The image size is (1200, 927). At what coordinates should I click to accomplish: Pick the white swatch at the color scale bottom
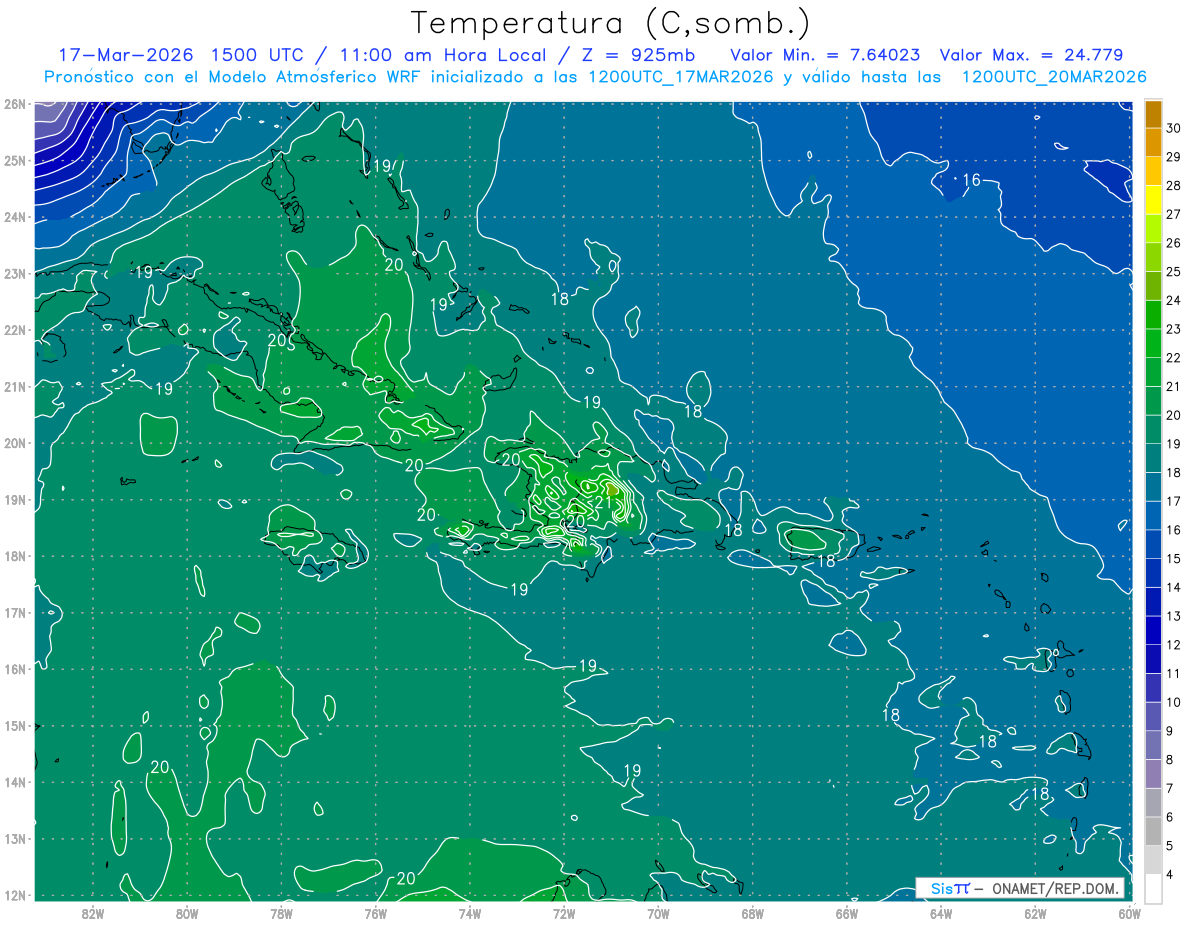[x=1153, y=889]
